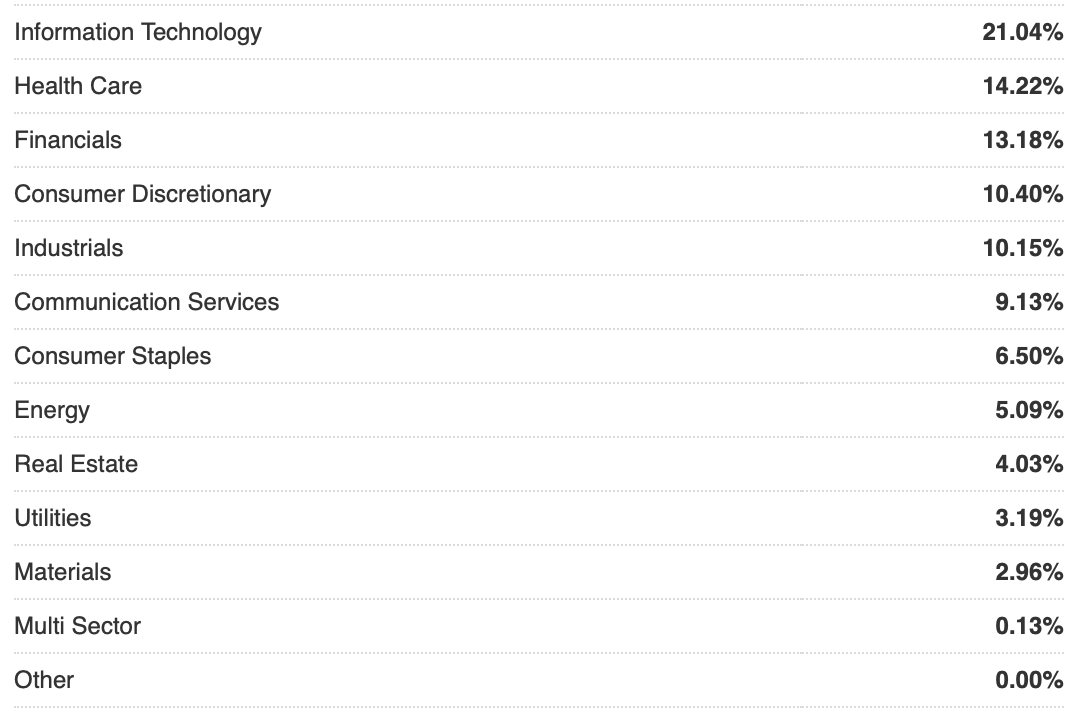The height and width of the screenshot is (718, 1090).
Task: Select the 14.22% Health Care value
Action: click(x=1023, y=86)
